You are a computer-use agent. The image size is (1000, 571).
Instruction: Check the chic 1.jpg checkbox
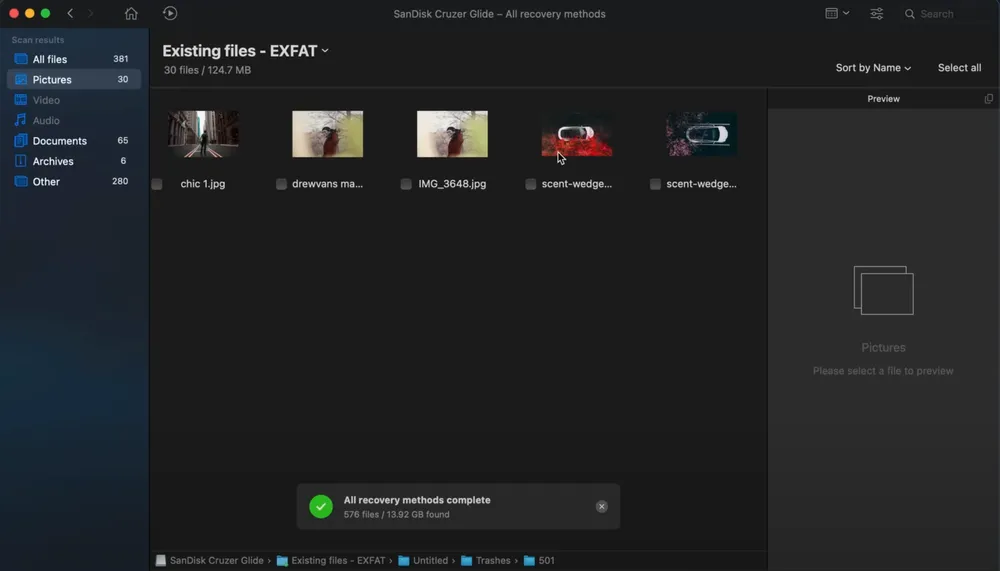(x=157, y=184)
